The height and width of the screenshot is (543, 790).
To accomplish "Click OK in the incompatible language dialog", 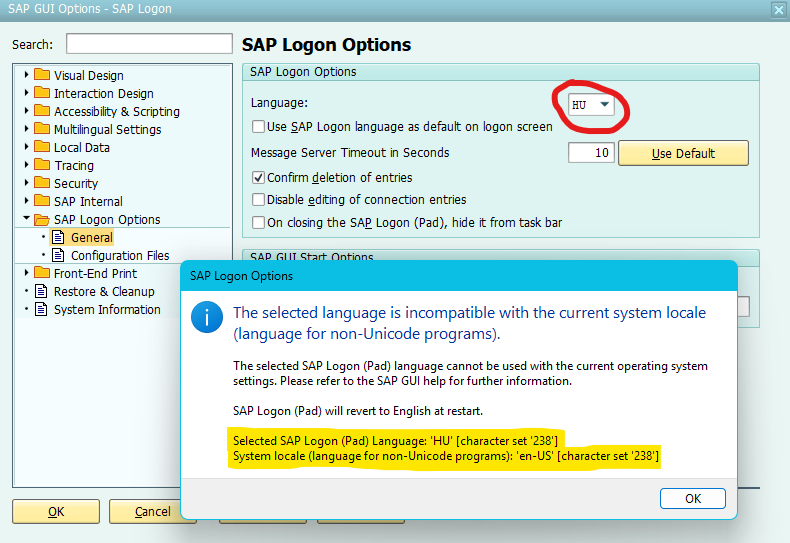I will (693, 498).
